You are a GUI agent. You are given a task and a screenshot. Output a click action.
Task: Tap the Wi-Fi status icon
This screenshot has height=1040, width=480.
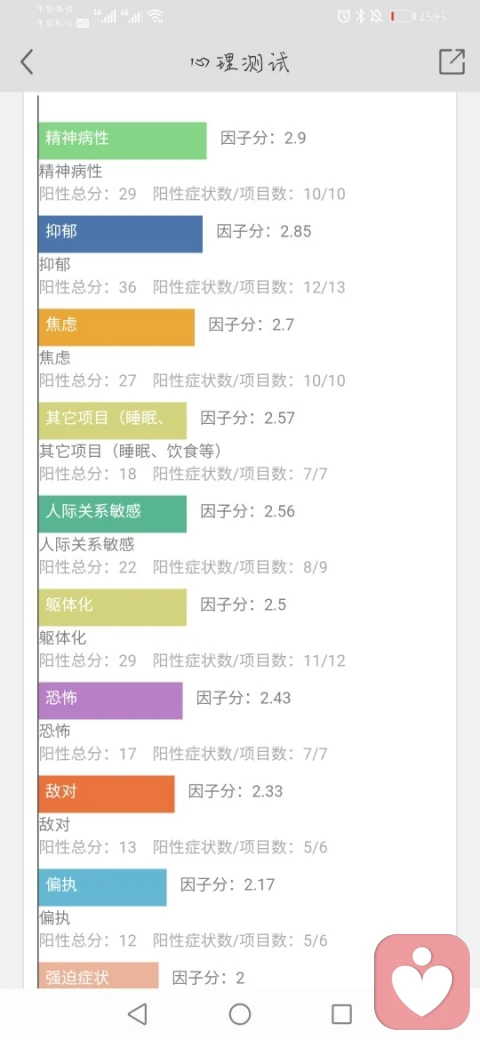[x=155, y=17]
